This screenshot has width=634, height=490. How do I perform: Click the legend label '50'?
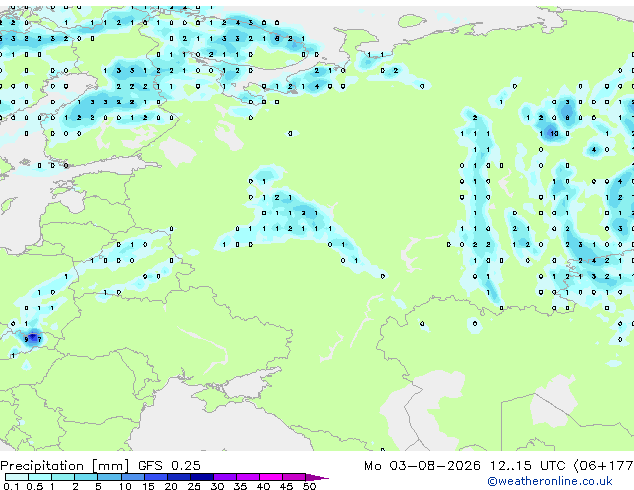click(x=309, y=486)
